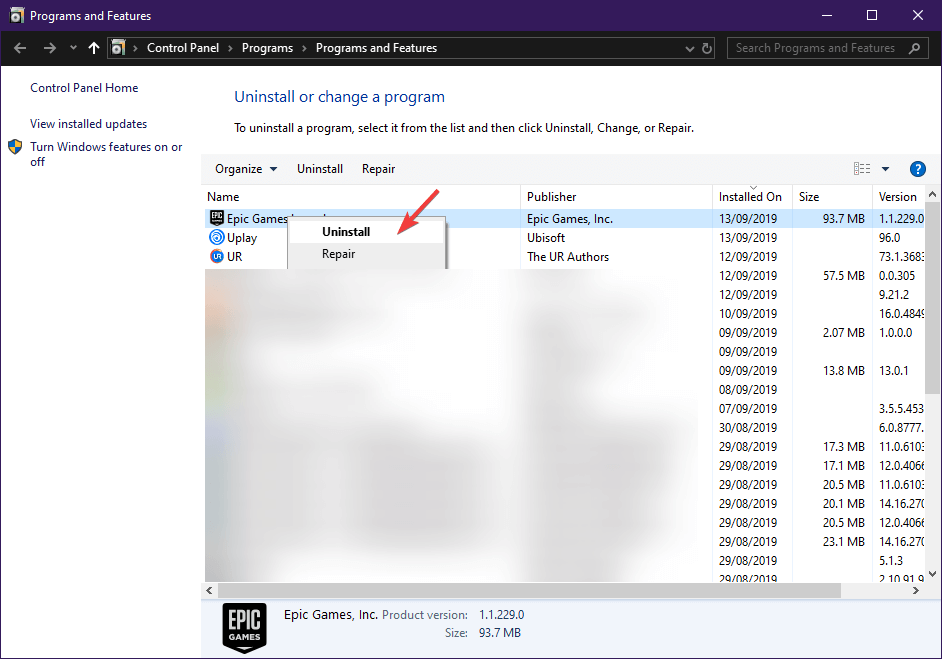Click the 93.7 MB size cell

click(x=843, y=219)
